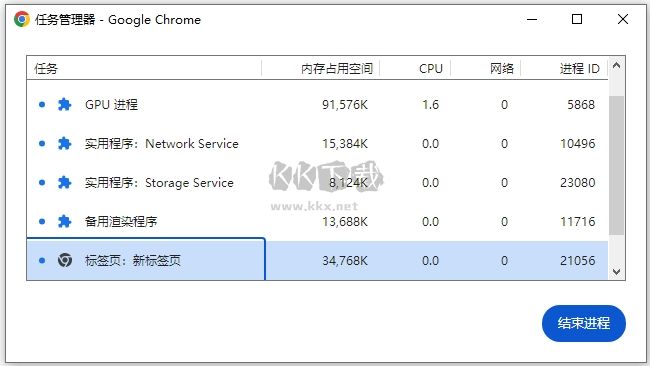Click the Chrome icon of 新标签页 row

(x=65, y=260)
